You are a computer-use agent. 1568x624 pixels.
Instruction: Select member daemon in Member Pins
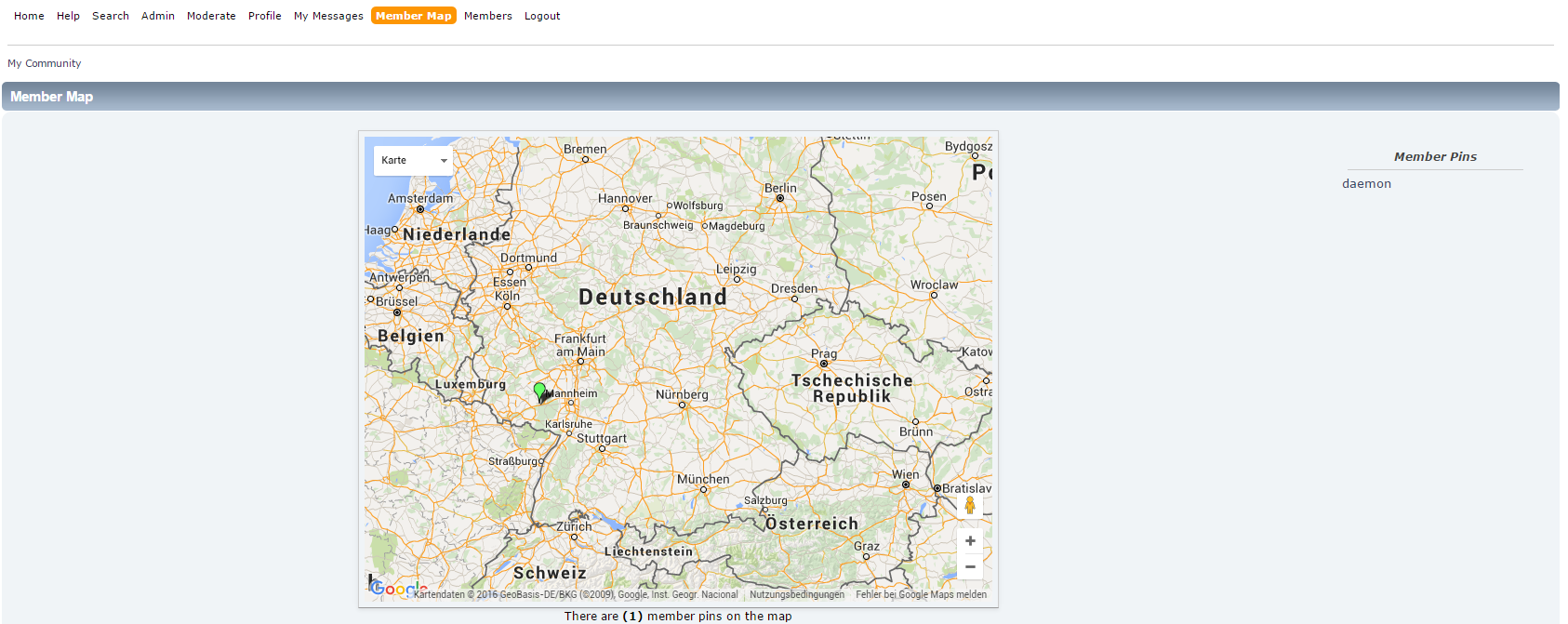point(1366,184)
